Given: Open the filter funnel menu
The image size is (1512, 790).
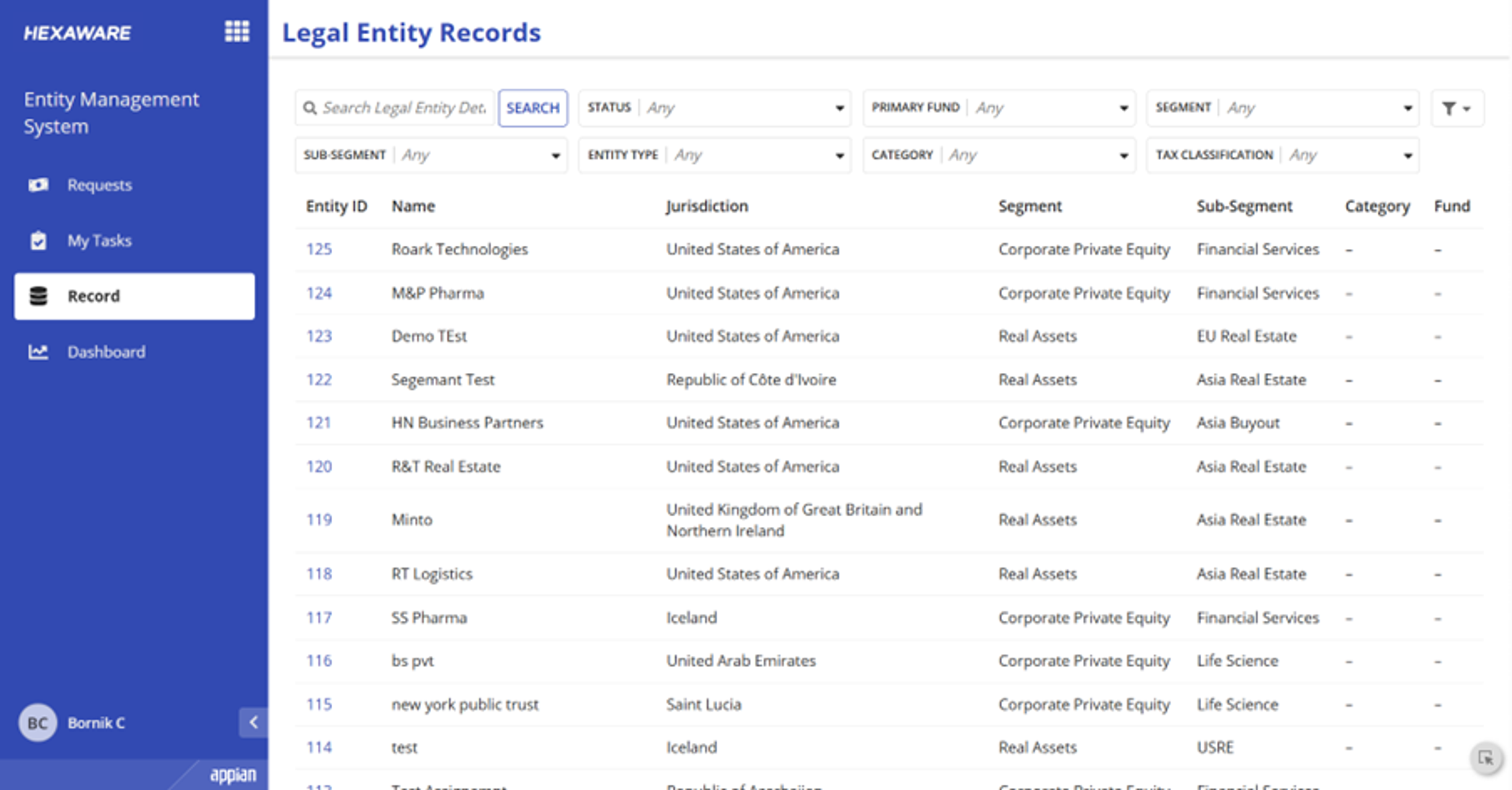Looking at the screenshot, I should (1457, 108).
